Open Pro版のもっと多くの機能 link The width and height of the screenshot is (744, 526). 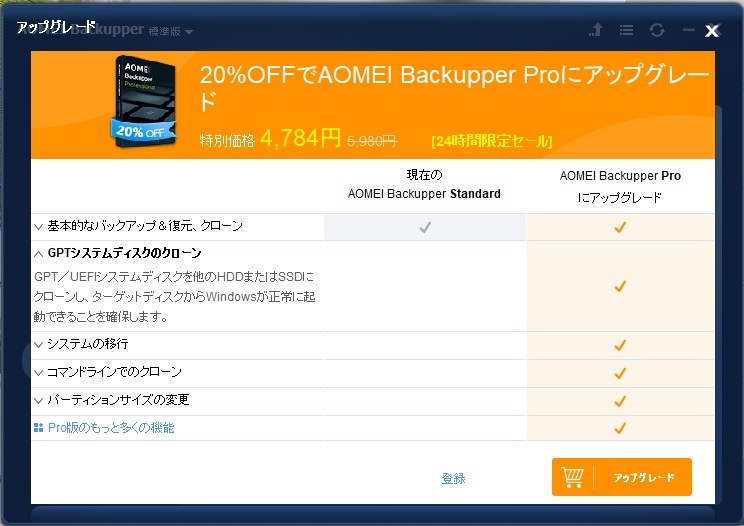(111, 428)
